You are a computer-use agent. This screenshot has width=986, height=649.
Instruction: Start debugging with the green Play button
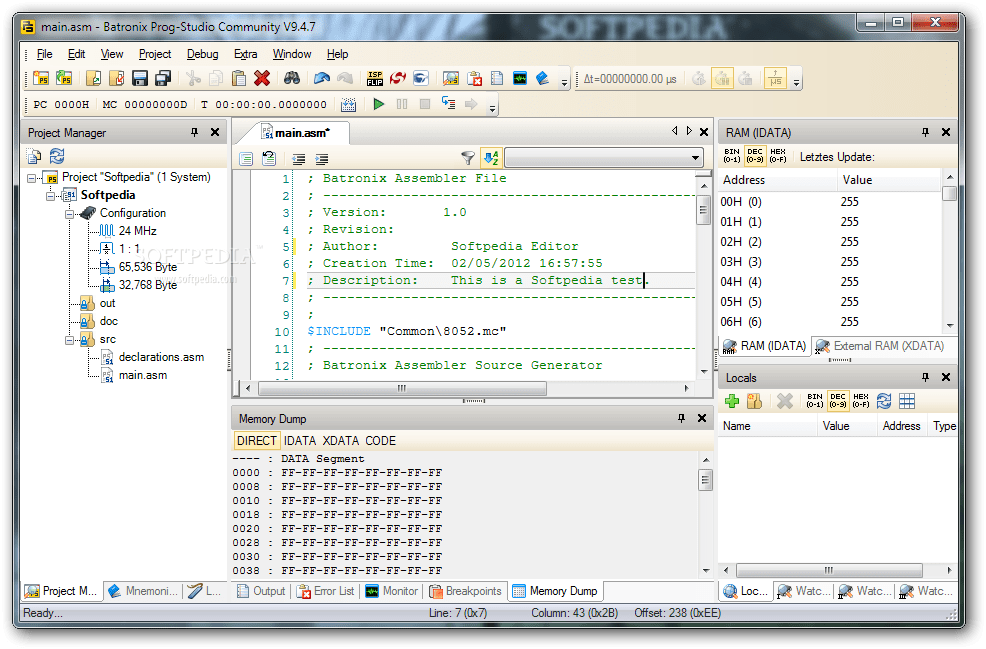(x=379, y=104)
